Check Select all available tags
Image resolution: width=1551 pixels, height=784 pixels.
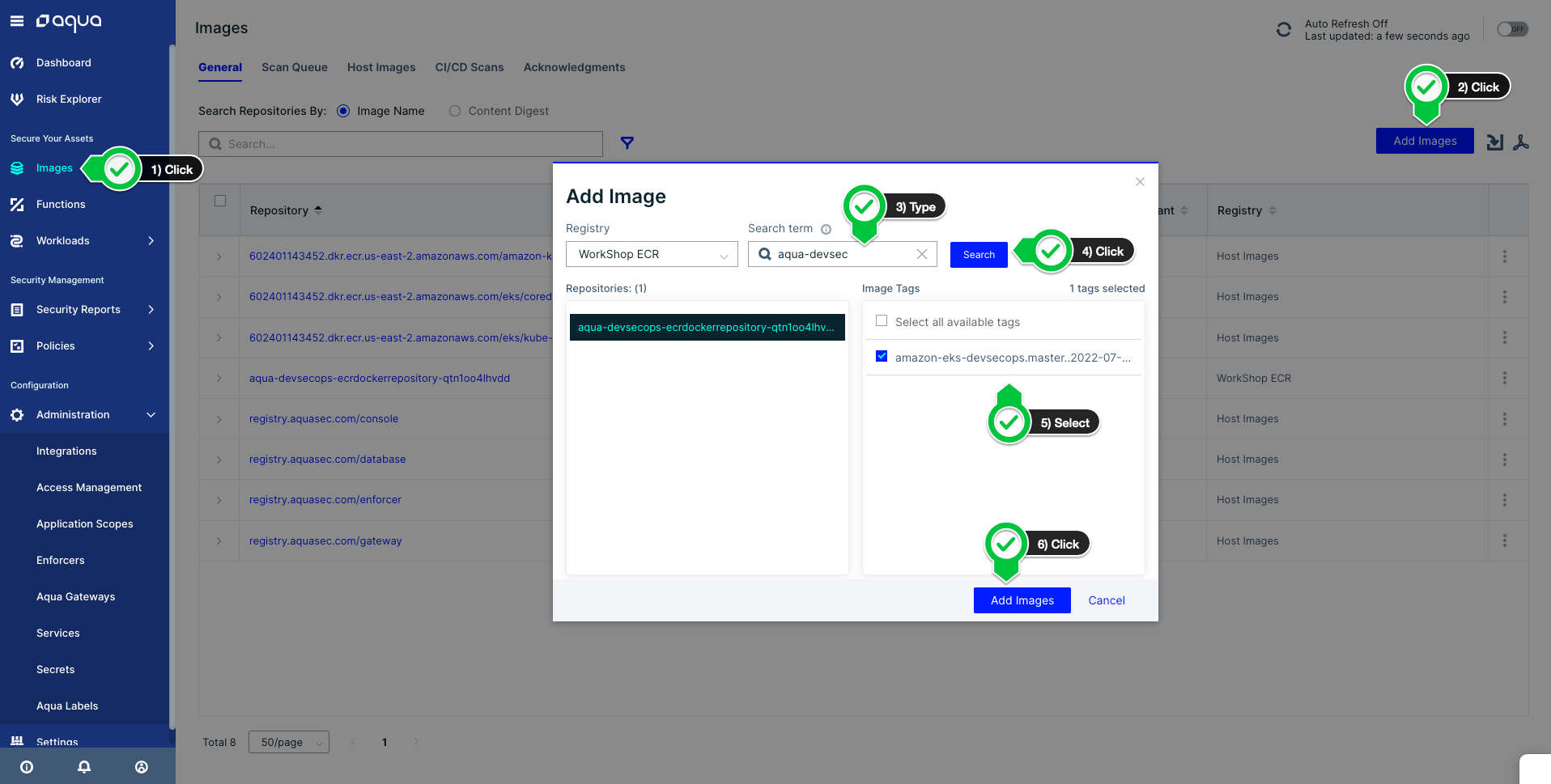[882, 321]
